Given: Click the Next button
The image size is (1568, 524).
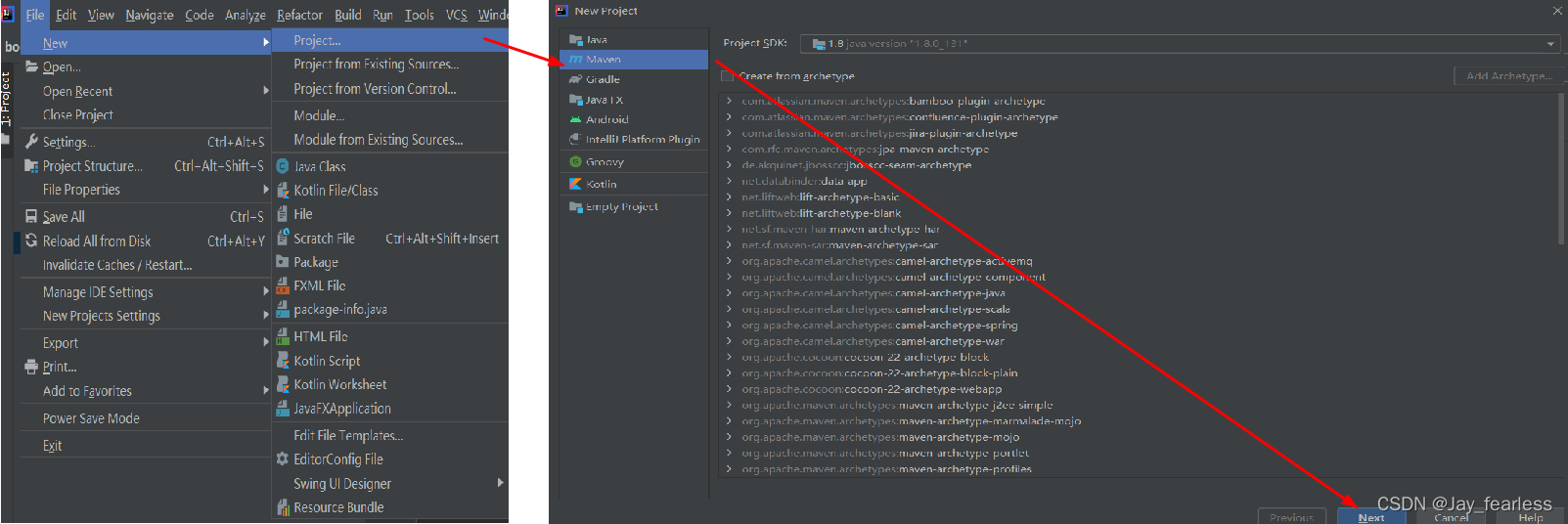Looking at the screenshot, I should pos(1371,517).
